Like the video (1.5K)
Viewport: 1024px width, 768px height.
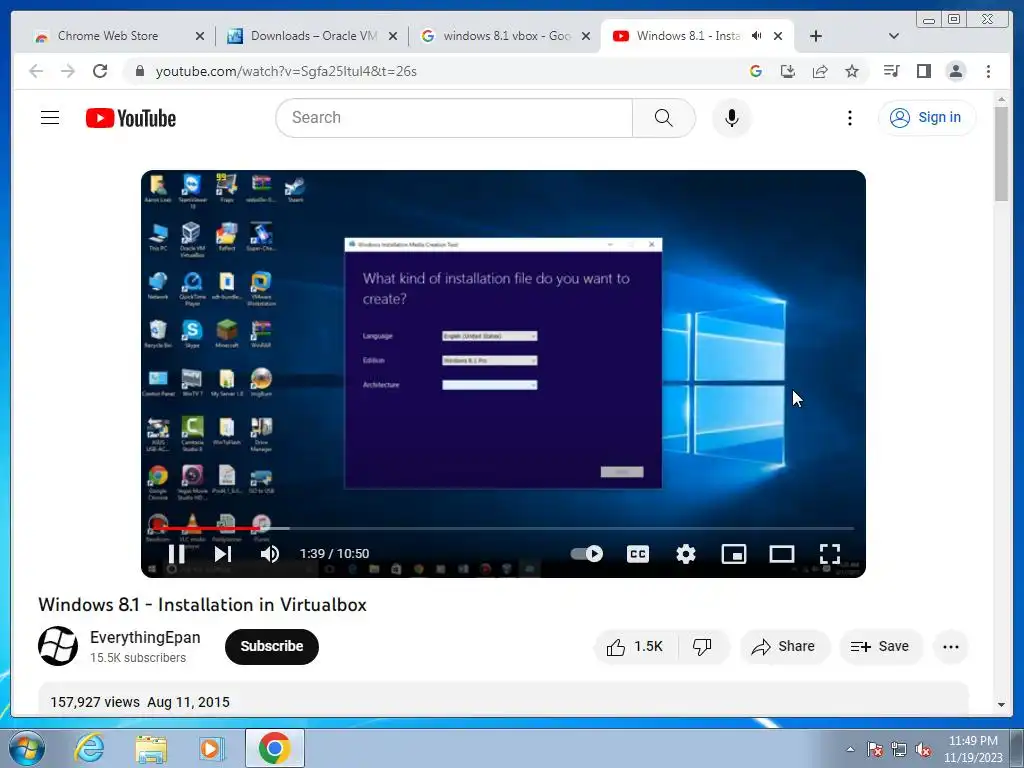635,647
